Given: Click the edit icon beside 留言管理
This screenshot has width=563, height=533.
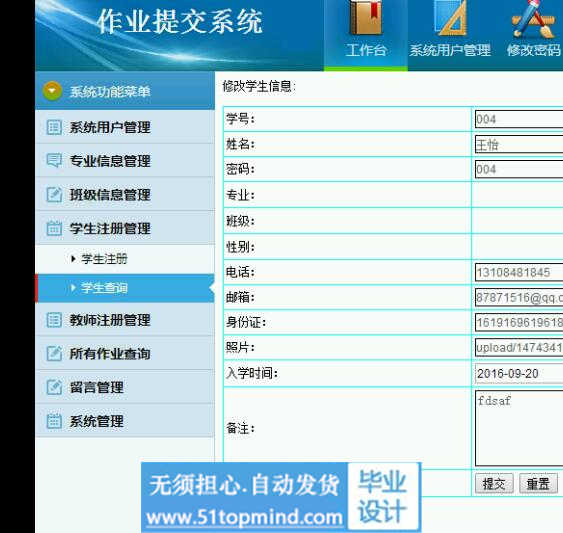Looking at the screenshot, I should tap(54, 387).
